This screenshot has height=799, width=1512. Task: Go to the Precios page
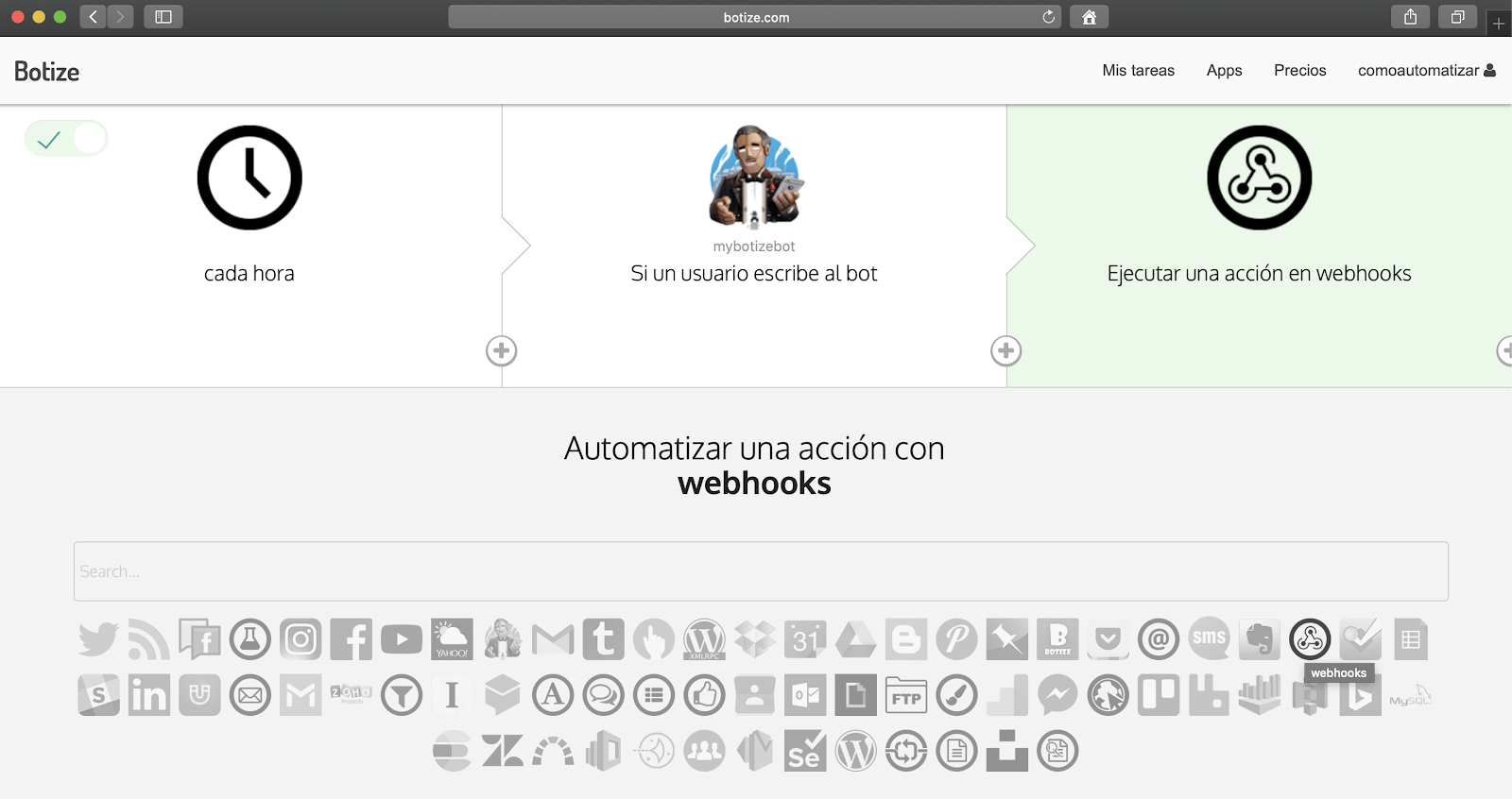[1299, 70]
